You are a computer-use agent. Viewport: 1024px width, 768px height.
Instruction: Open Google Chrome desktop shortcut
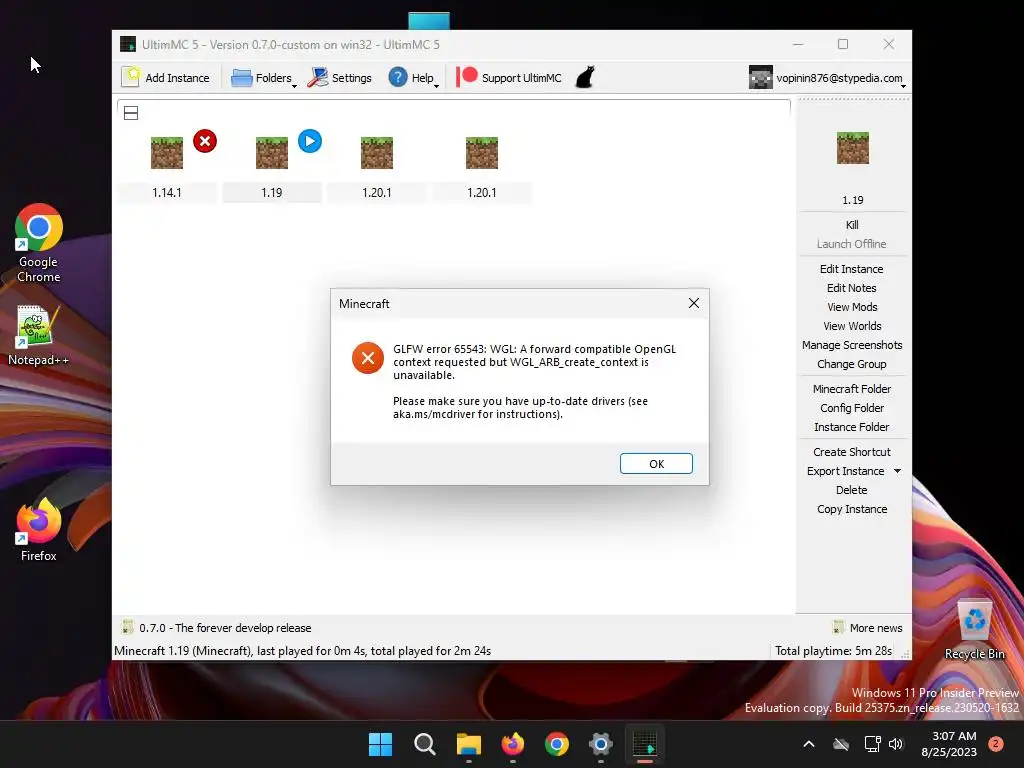tap(39, 243)
